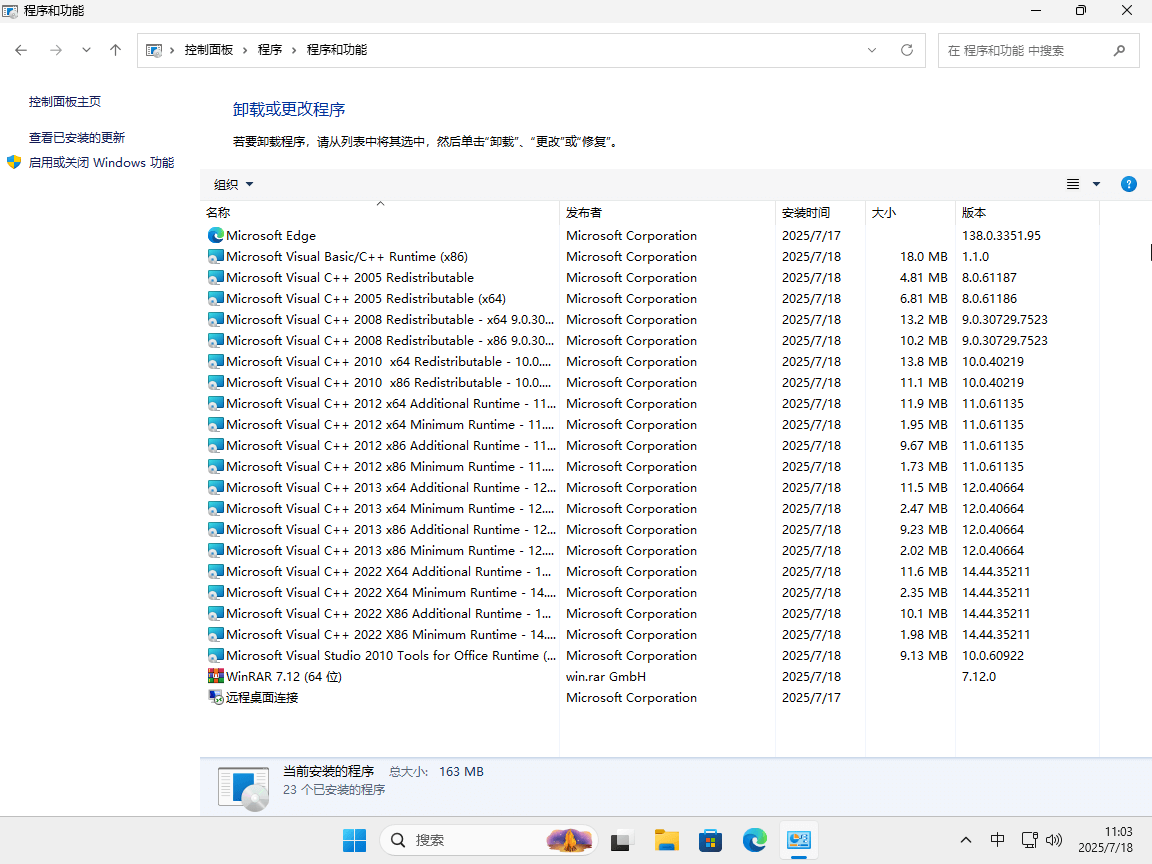Open the 组织 dropdown menu
Viewport: 1152px width, 864px height.
coord(233,184)
